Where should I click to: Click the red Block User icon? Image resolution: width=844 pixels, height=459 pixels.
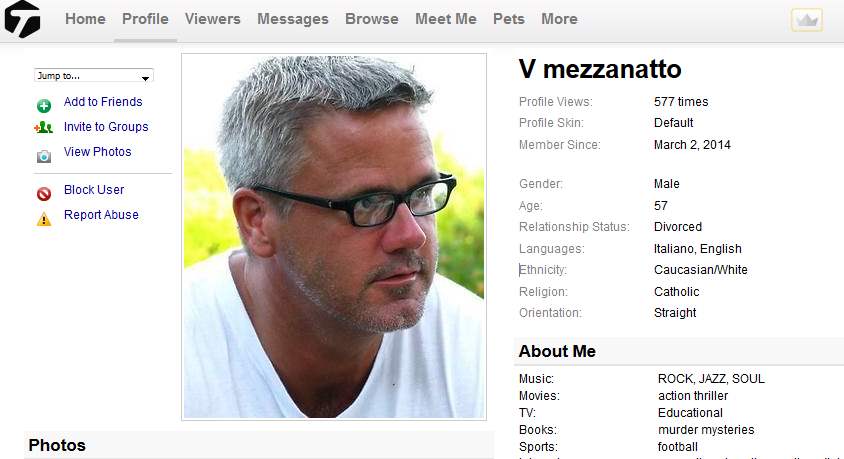(x=44, y=193)
